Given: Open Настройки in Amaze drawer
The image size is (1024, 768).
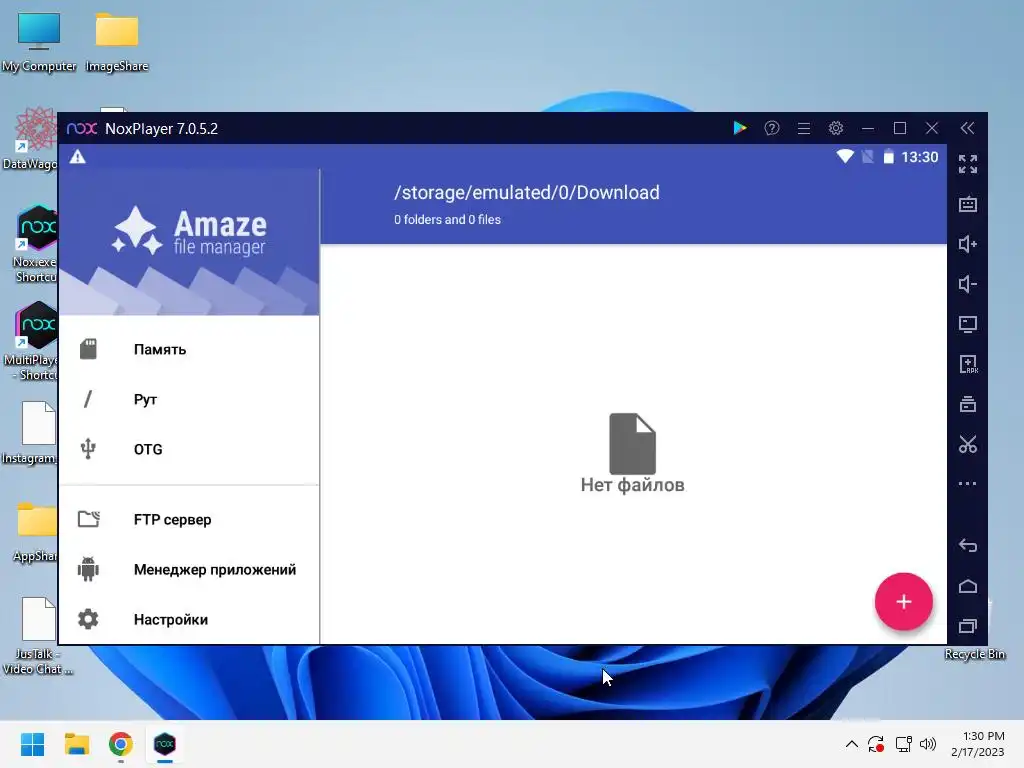Looking at the screenshot, I should 189,620.
